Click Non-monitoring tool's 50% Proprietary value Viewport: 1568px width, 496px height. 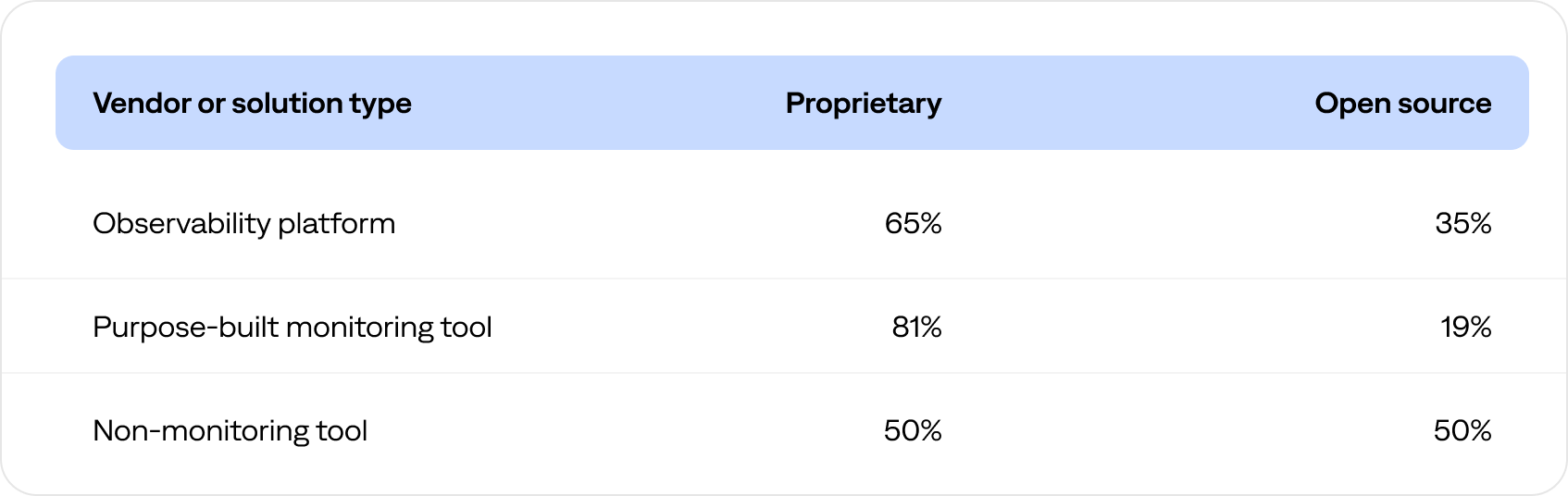tap(913, 431)
